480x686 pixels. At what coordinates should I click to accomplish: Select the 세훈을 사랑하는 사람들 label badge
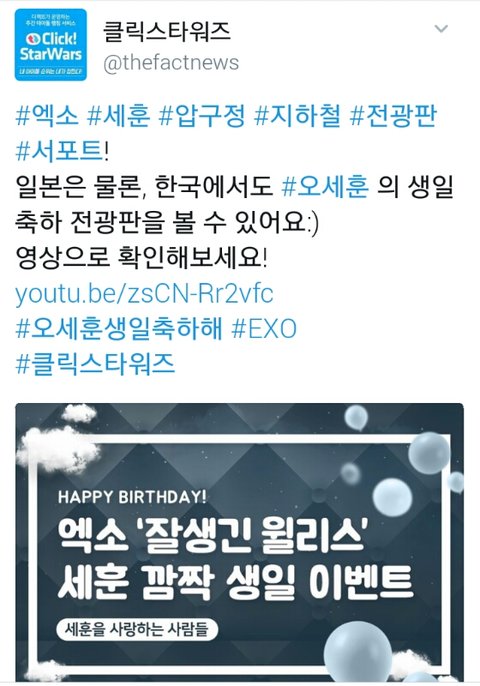point(137,630)
